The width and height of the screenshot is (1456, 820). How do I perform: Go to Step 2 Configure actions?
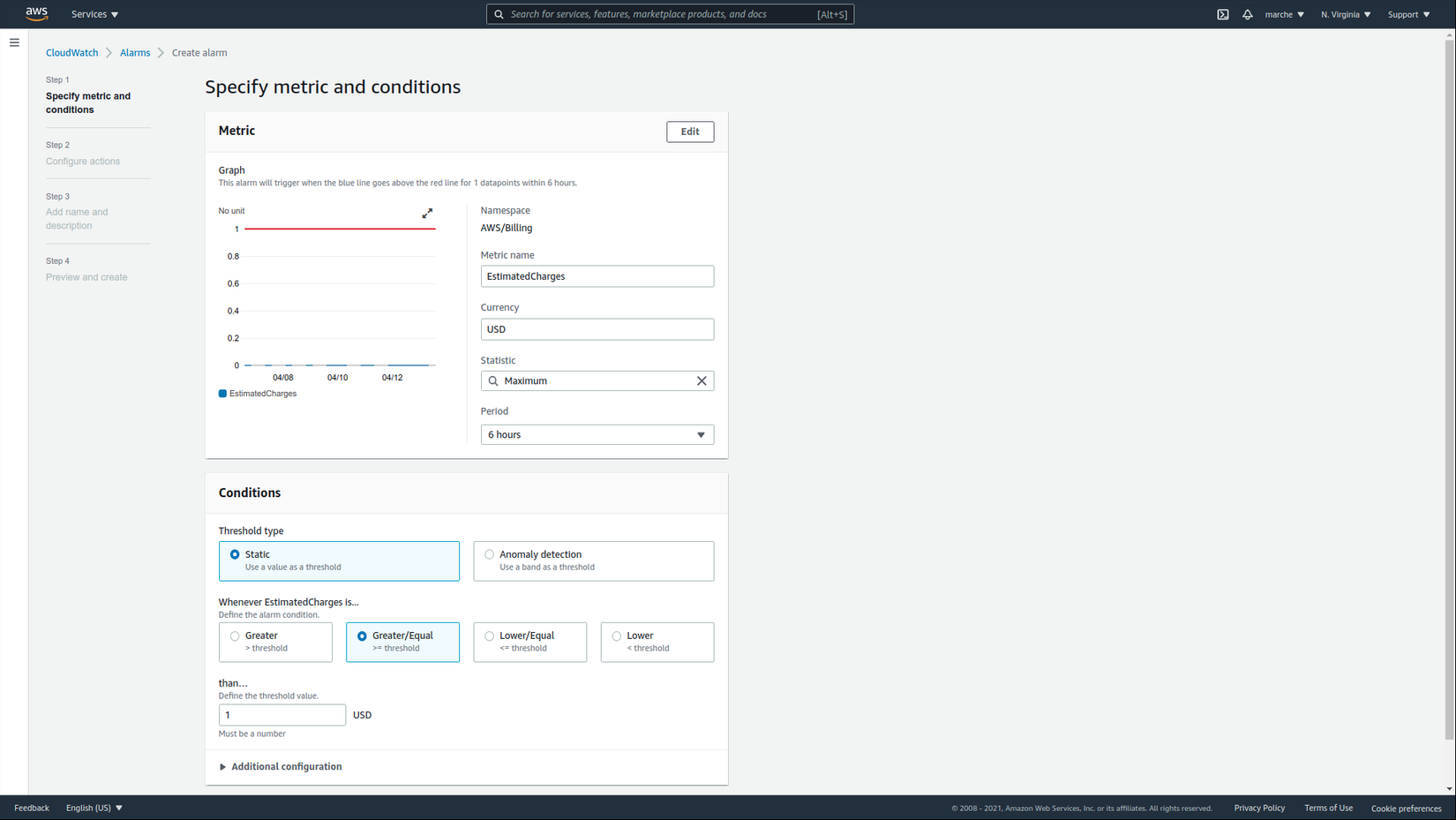click(83, 162)
